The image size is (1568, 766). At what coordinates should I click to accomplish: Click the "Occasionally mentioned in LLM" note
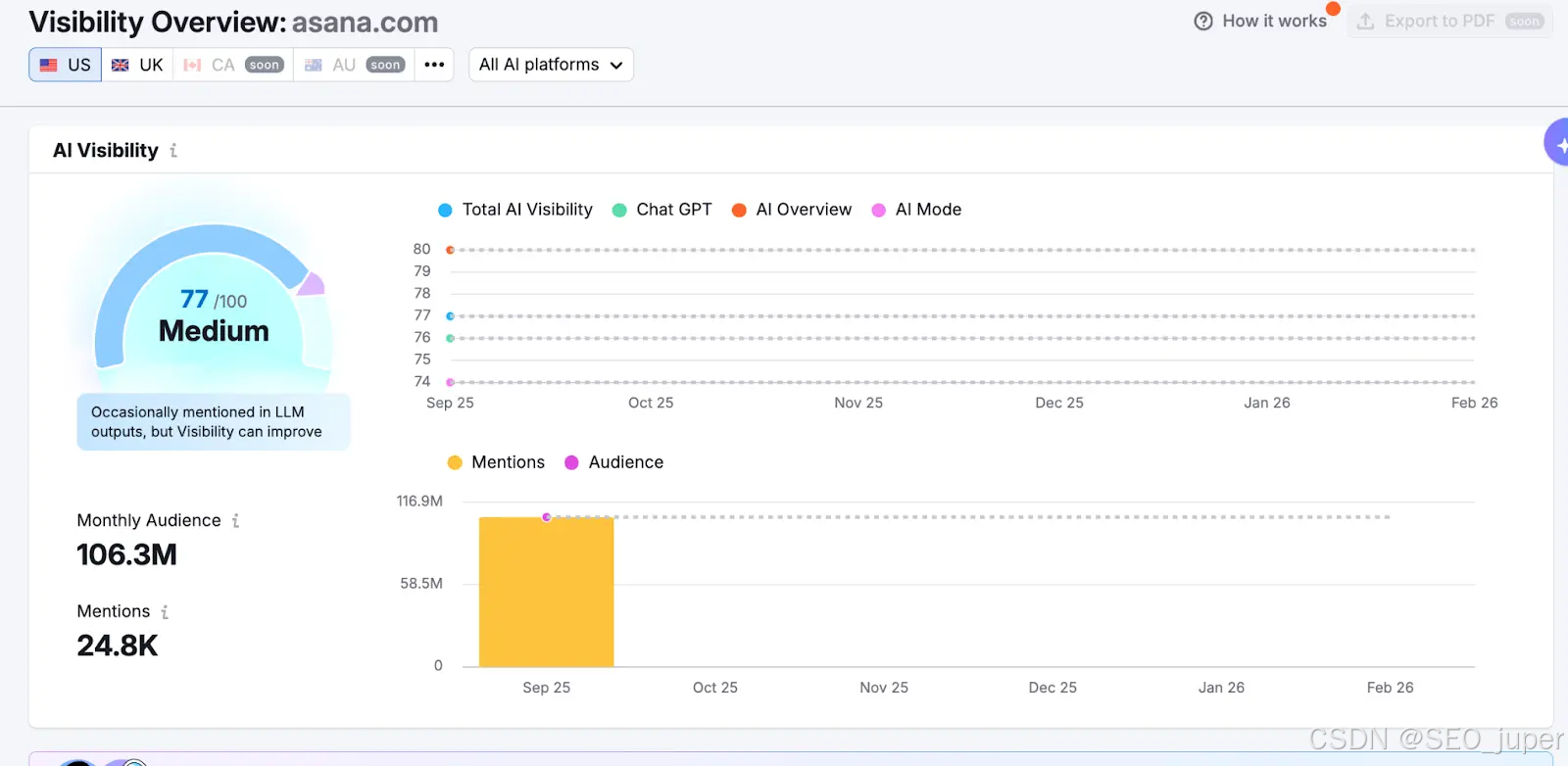(x=214, y=422)
